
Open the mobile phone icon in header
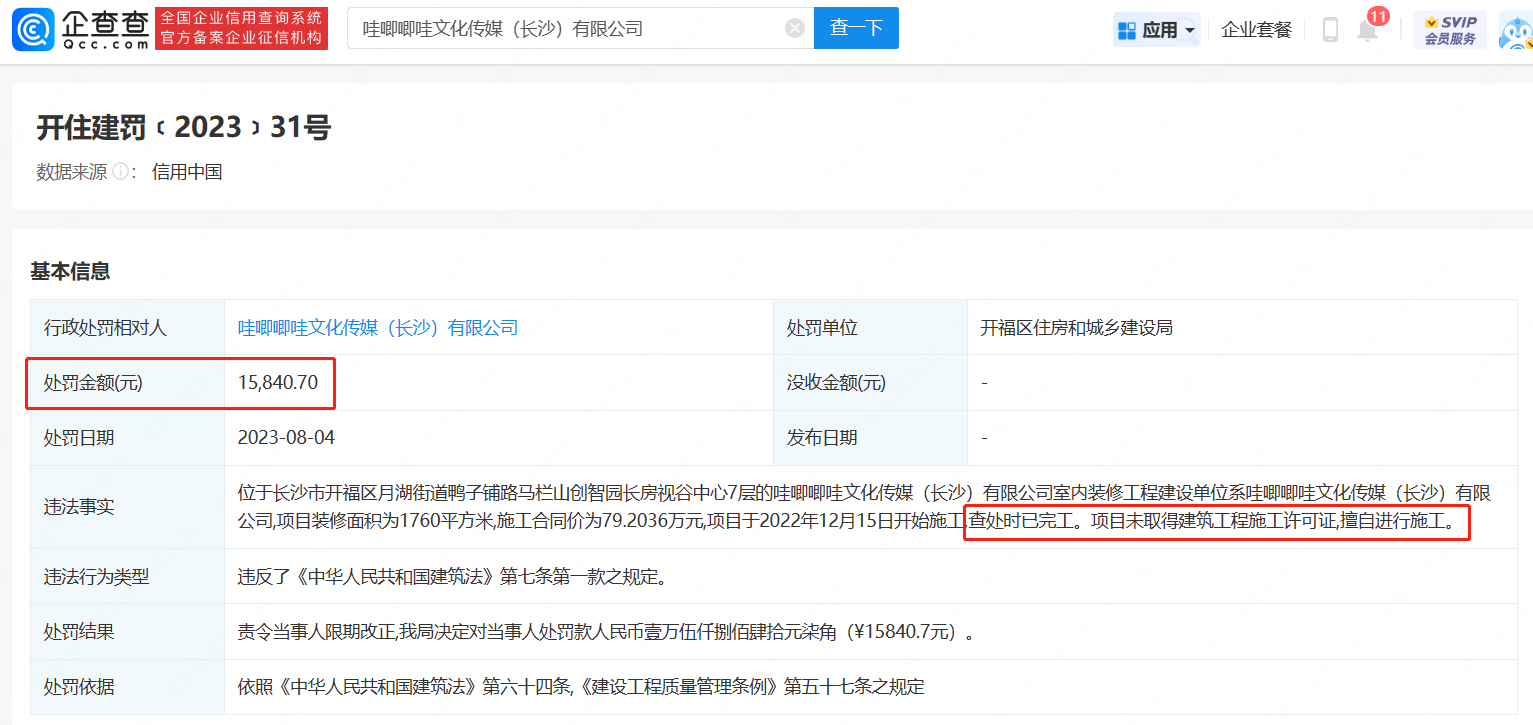(1330, 30)
